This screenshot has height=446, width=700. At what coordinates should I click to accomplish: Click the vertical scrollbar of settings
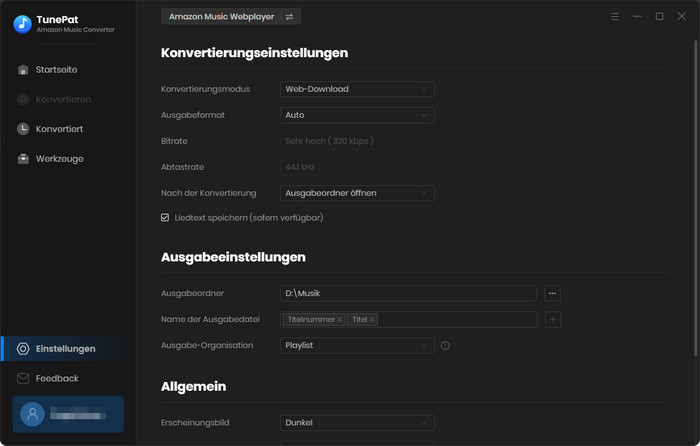point(696,198)
